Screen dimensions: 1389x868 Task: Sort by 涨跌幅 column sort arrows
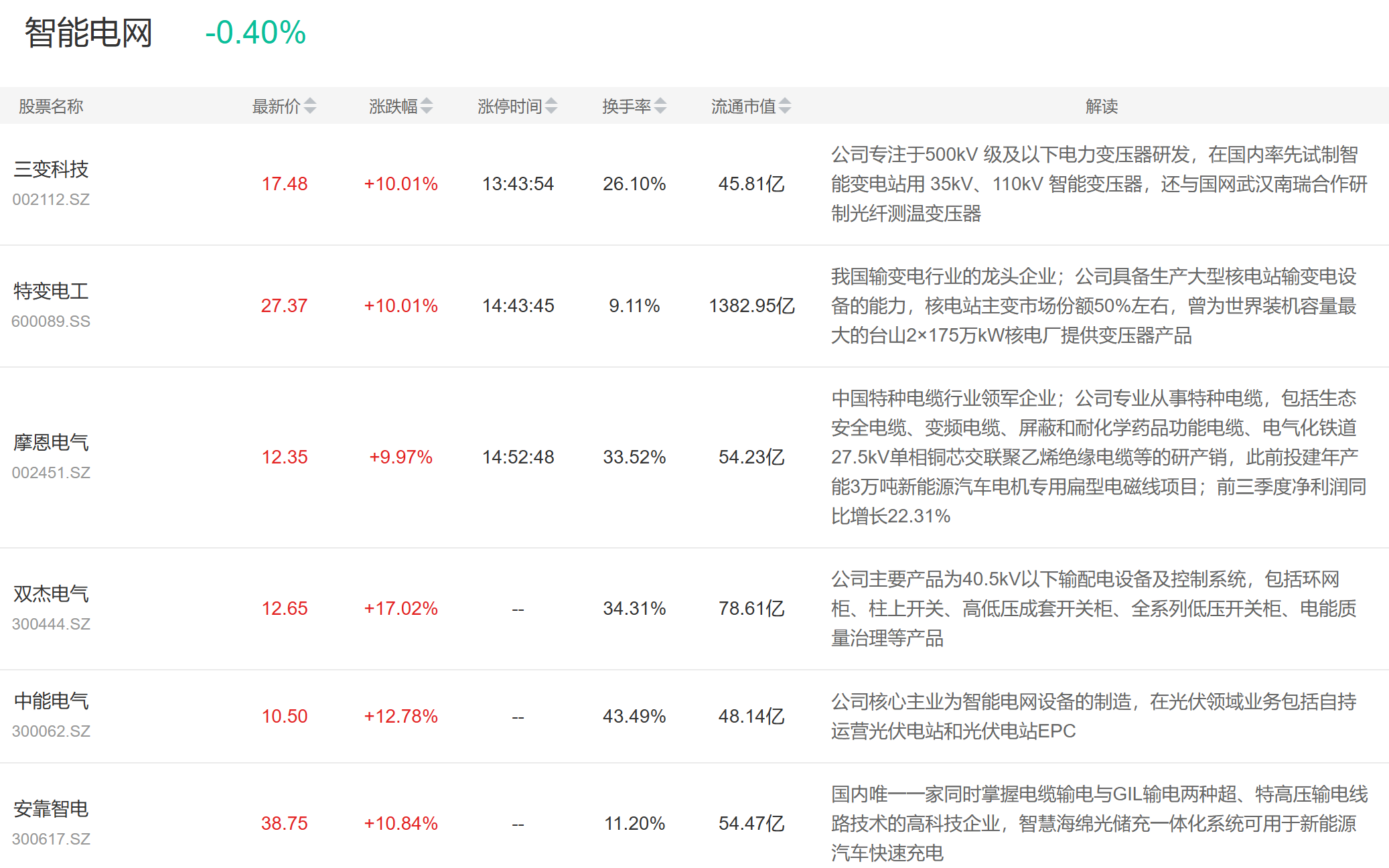(x=427, y=106)
